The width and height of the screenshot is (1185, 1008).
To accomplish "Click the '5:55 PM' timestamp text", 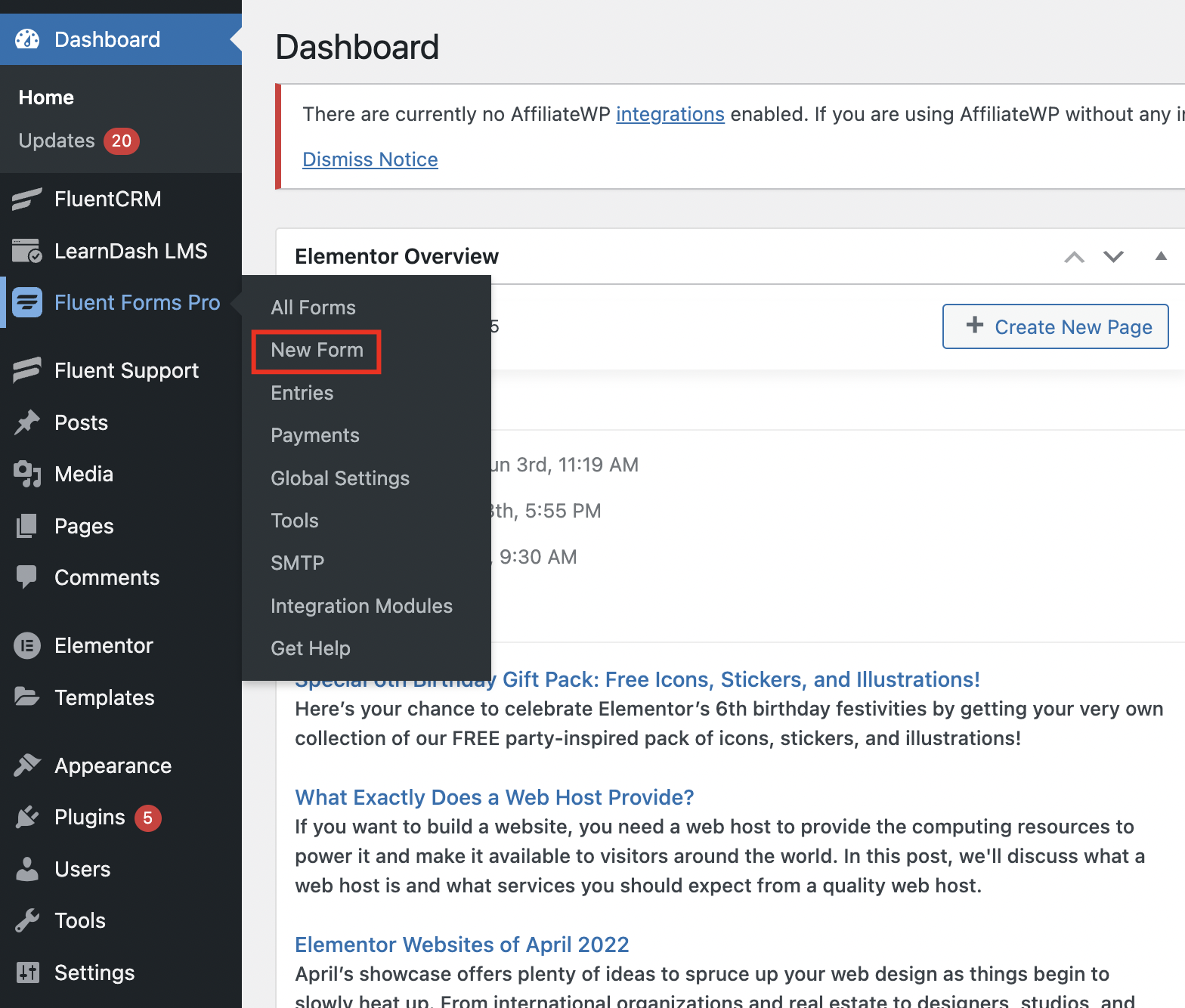I will (563, 511).
